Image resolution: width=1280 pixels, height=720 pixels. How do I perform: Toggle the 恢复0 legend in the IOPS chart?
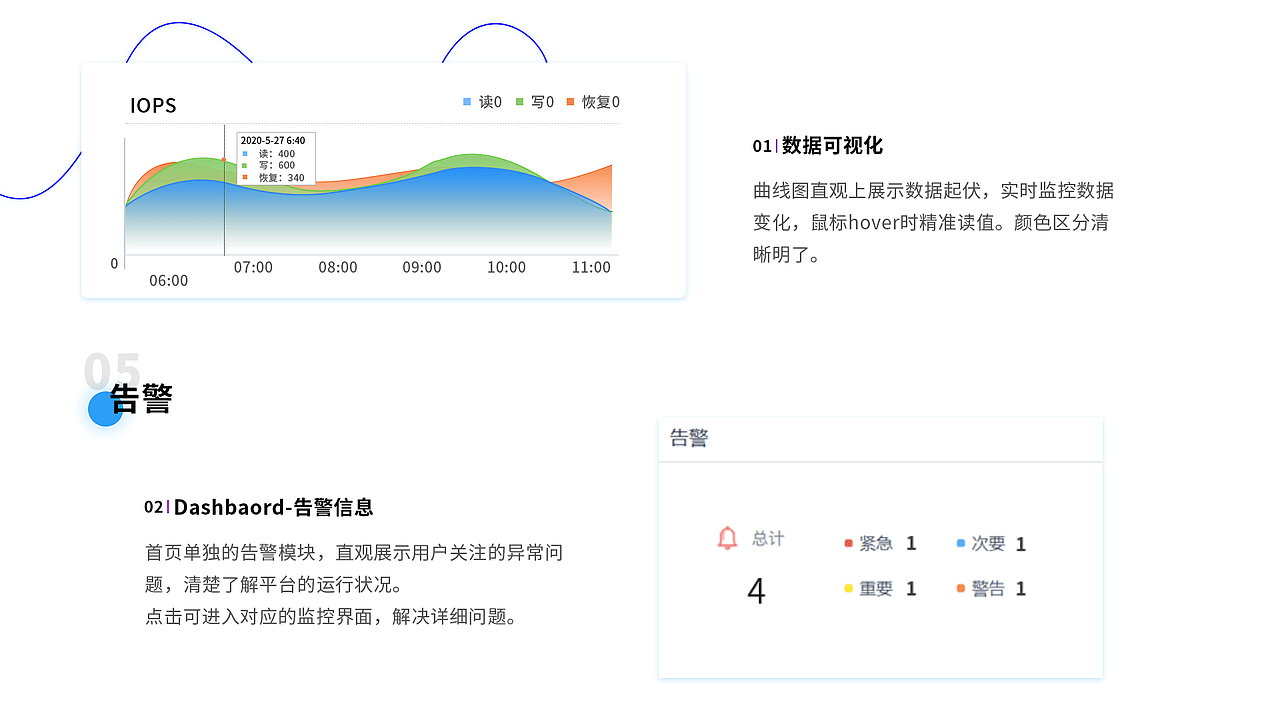593,101
